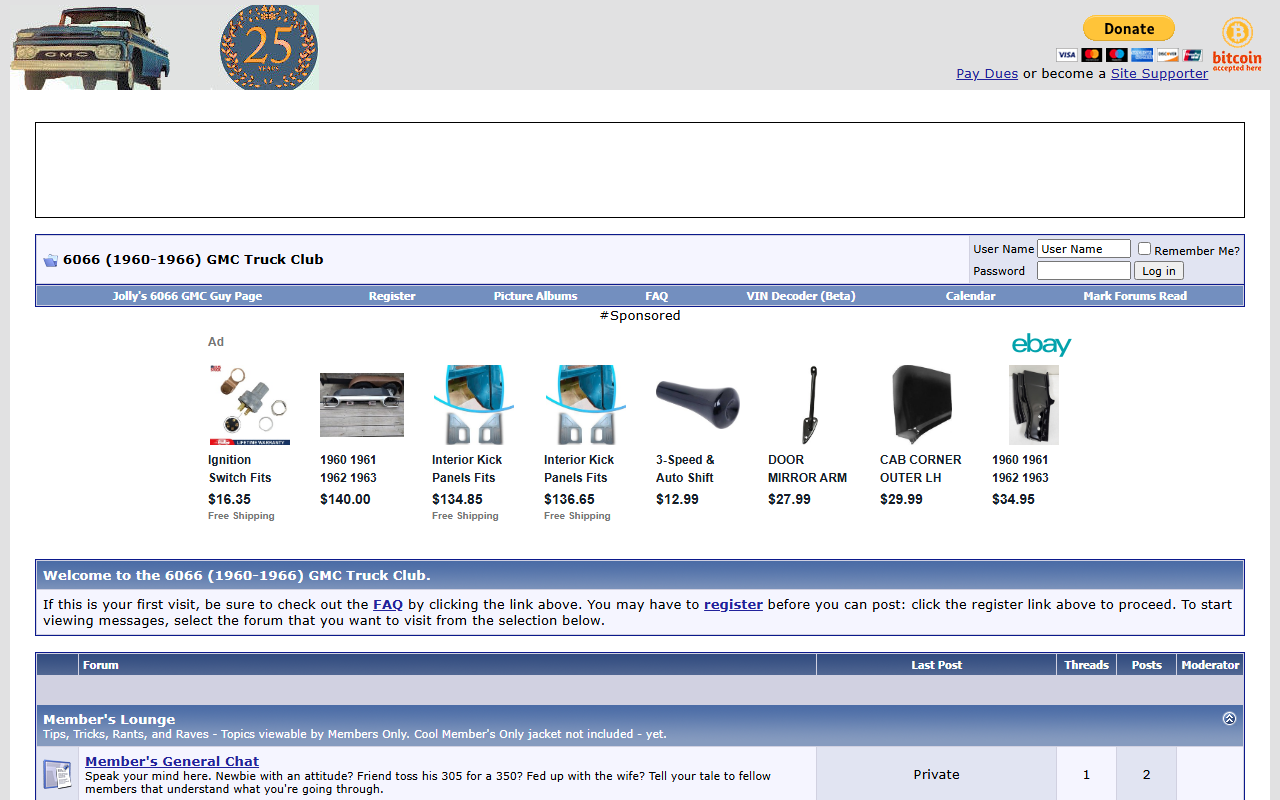The height and width of the screenshot is (800, 1280).
Task: Click the 25 years anniversary badge
Action: point(269,47)
